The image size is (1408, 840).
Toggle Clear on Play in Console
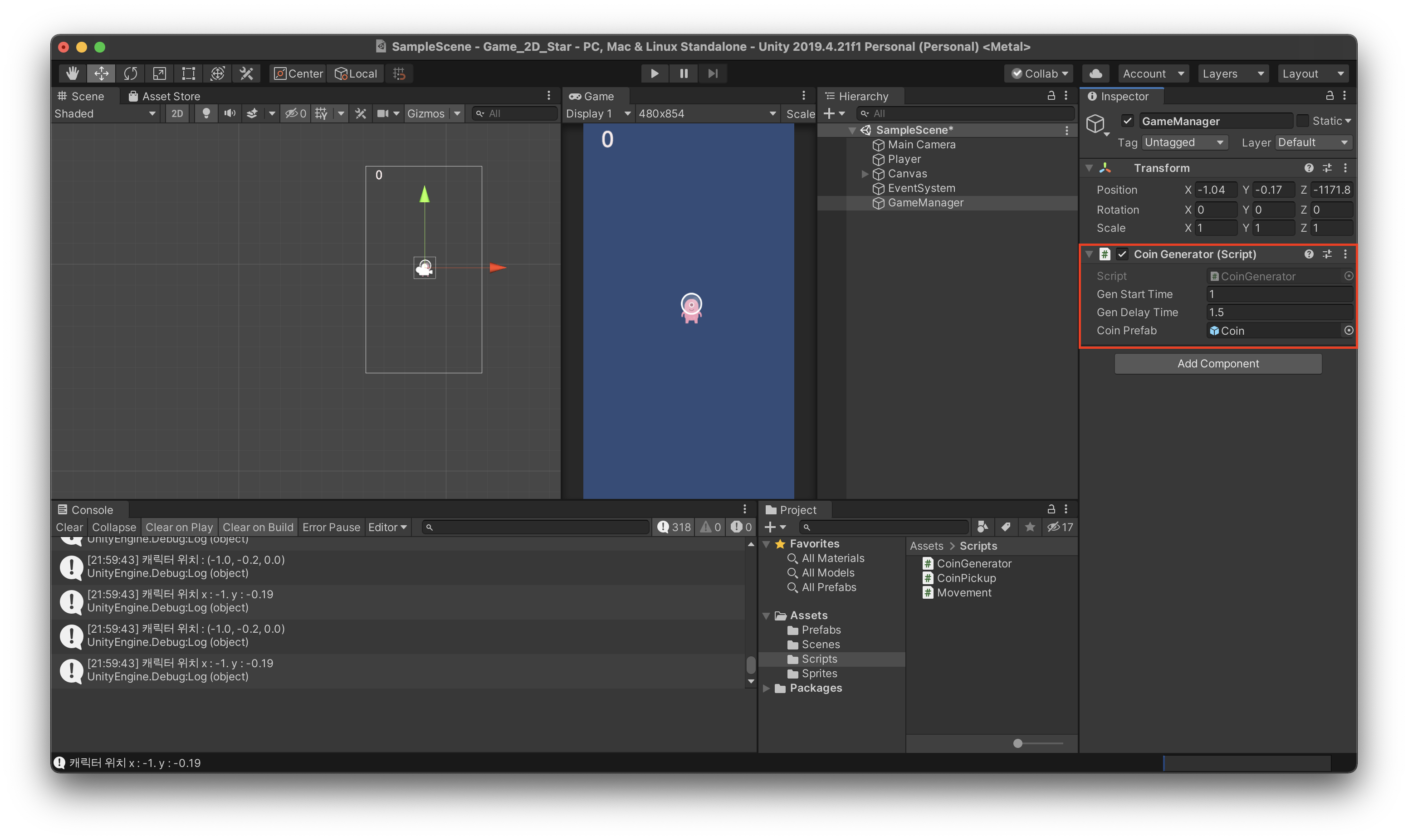tap(179, 527)
